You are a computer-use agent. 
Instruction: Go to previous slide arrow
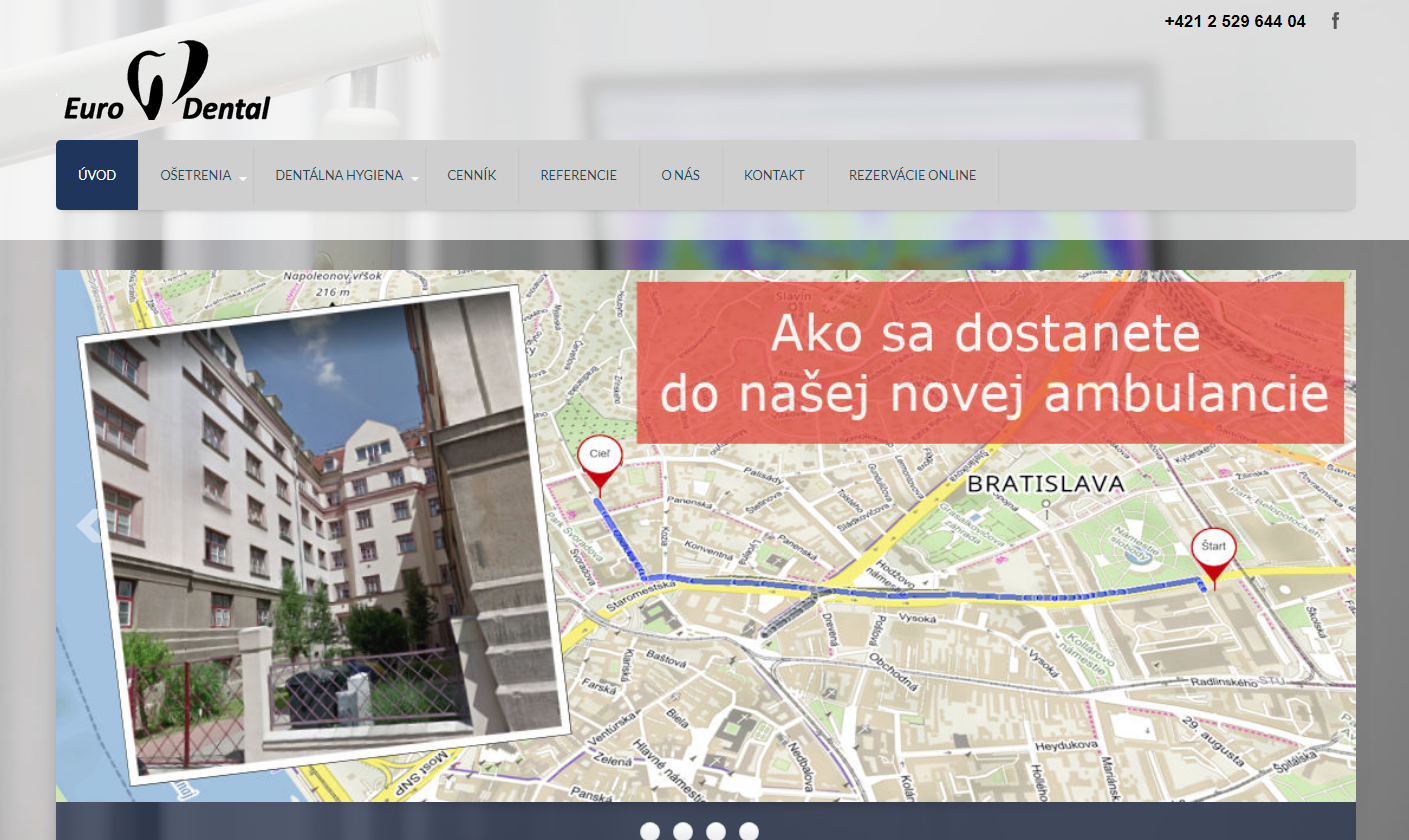[x=88, y=524]
